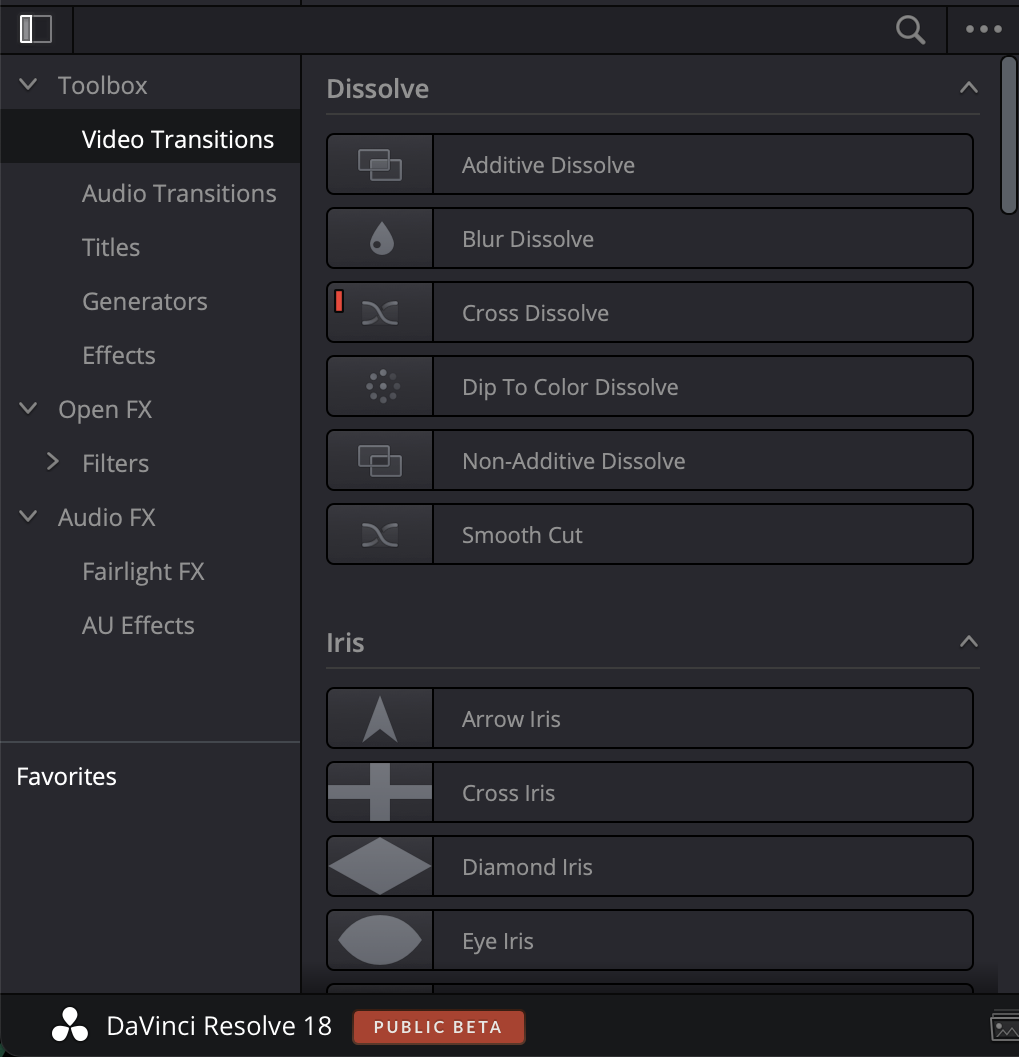
Task: Toggle the Effects Library panel sidebar
Action: coord(36,29)
